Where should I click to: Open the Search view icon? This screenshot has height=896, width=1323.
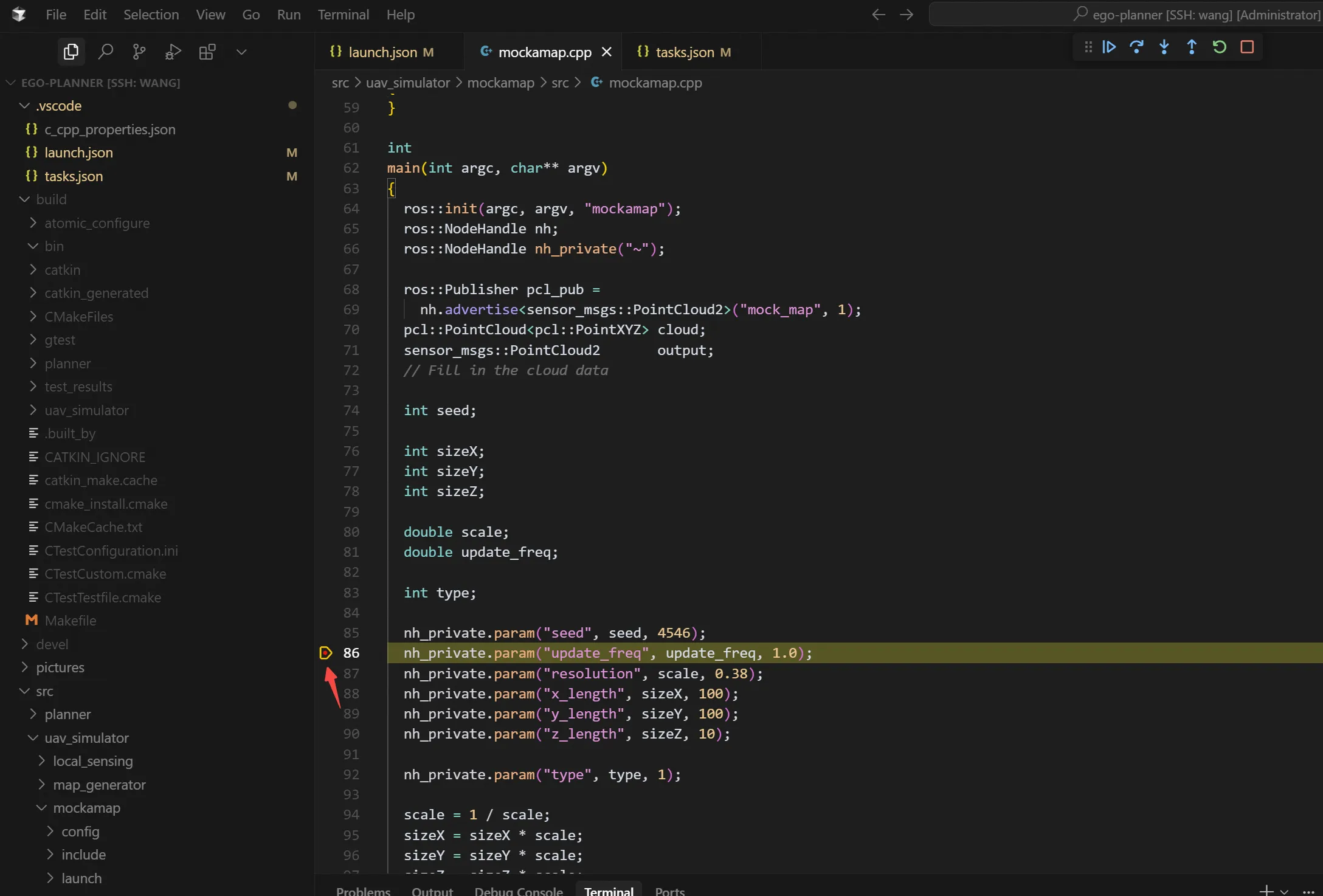(105, 52)
